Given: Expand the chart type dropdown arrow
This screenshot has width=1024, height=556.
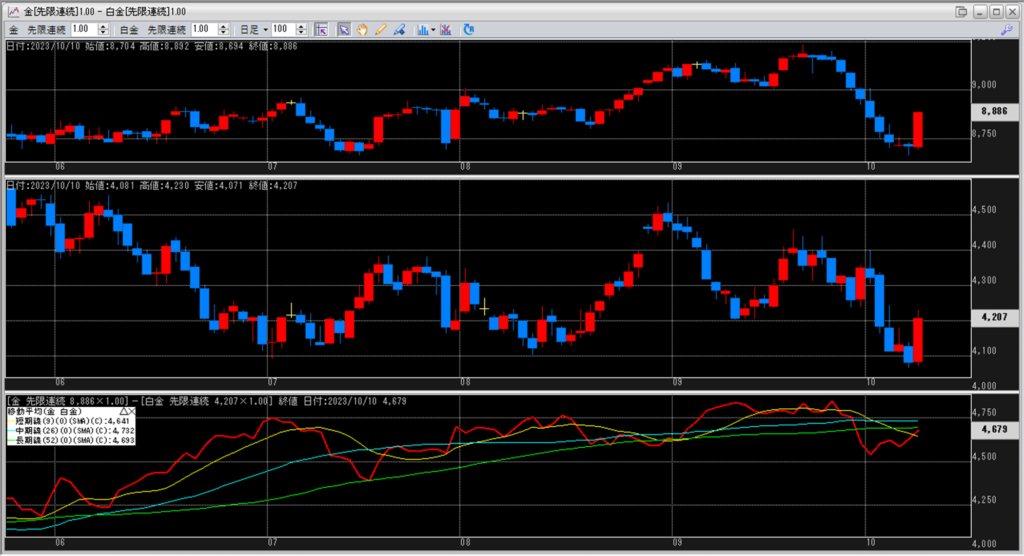Looking at the screenshot, I should (x=432, y=29).
